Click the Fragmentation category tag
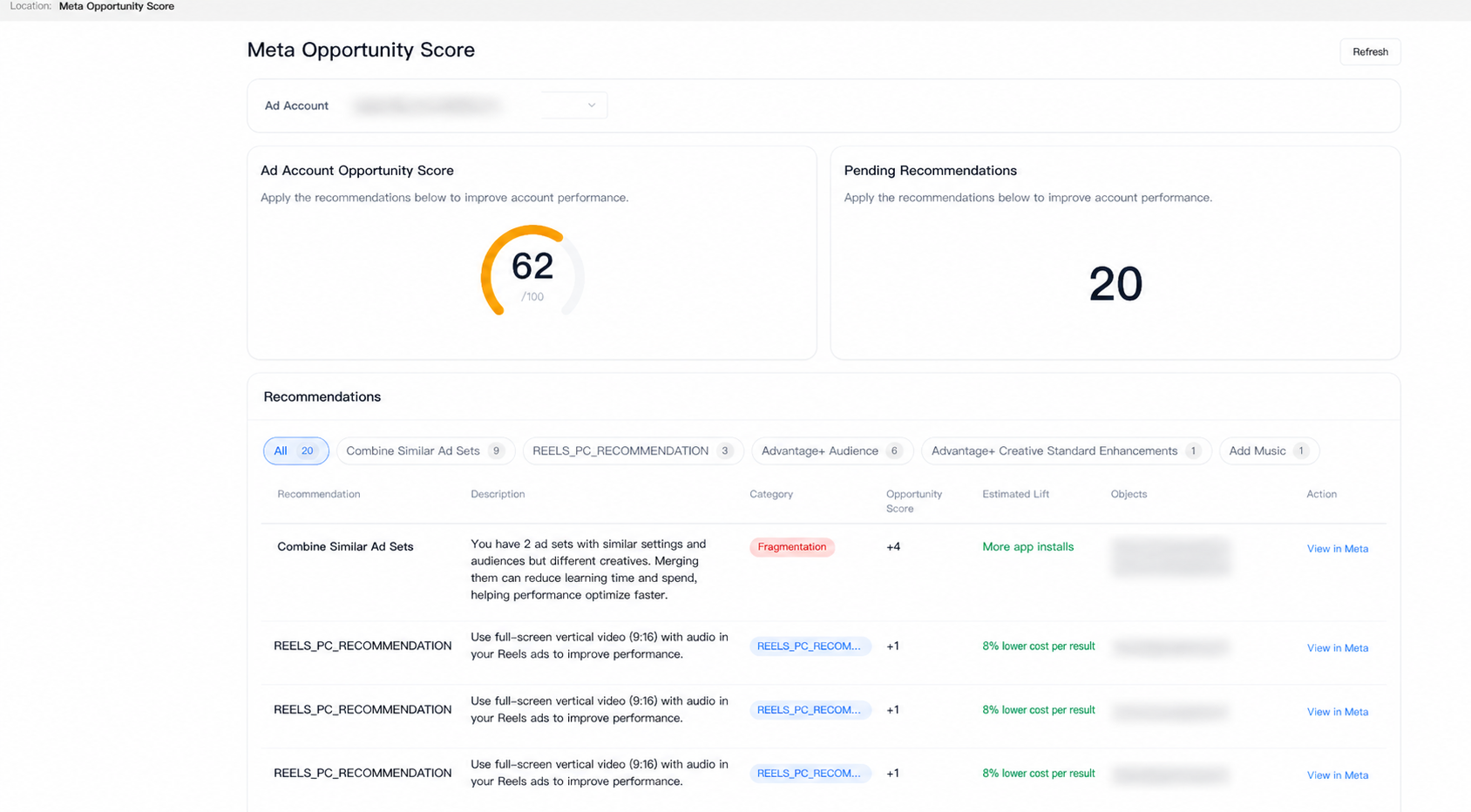The height and width of the screenshot is (812, 1471). click(x=791, y=546)
